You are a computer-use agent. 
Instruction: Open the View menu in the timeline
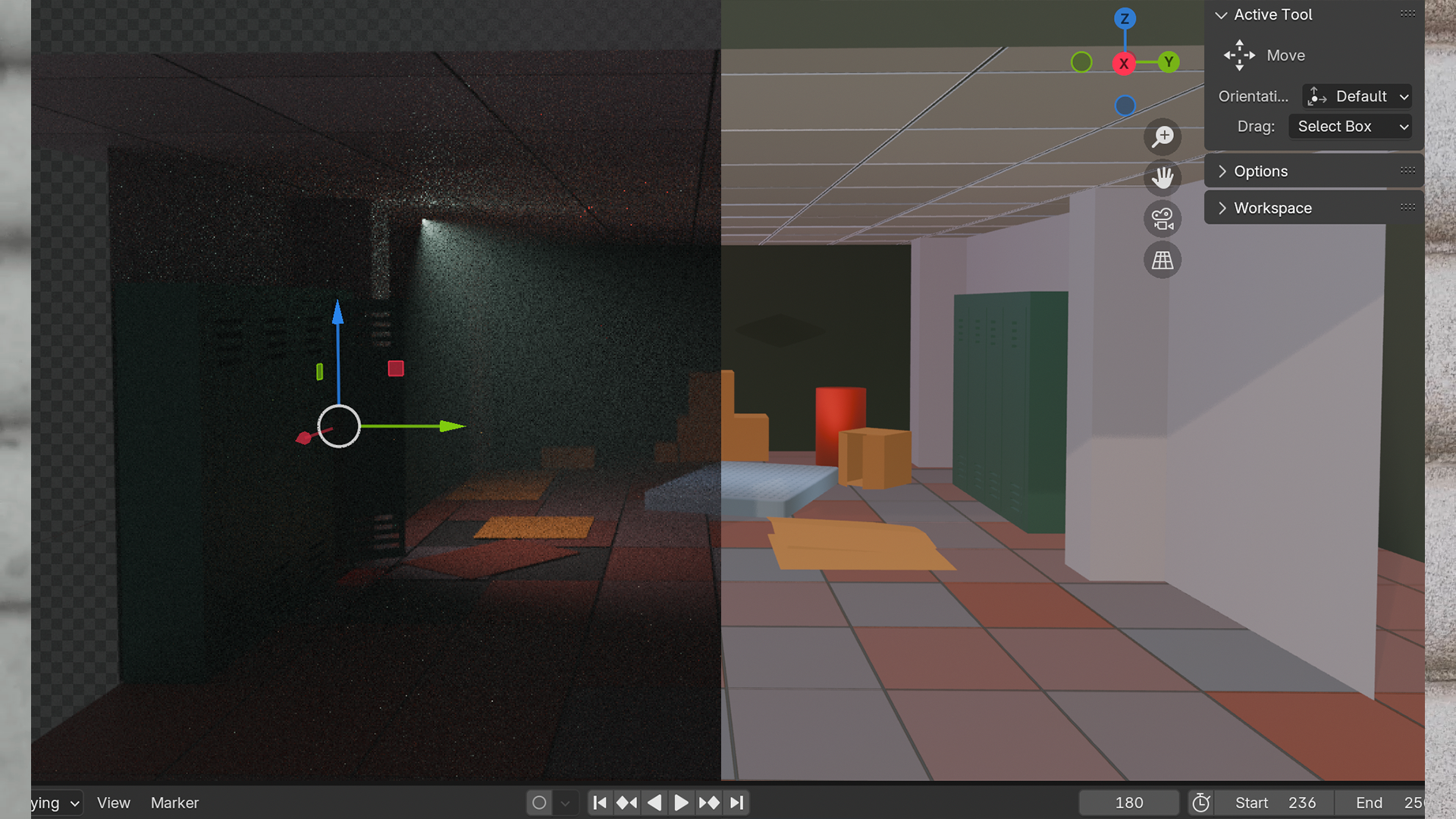pos(113,802)
